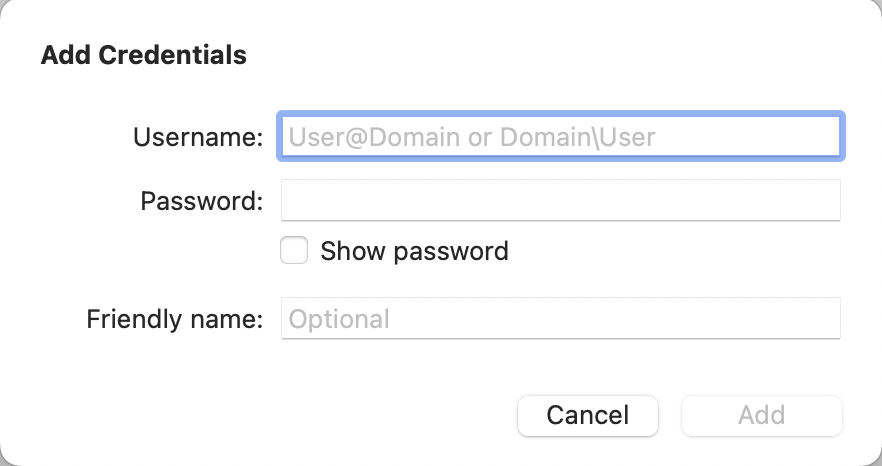Enable the Show password checkbox

294,250
